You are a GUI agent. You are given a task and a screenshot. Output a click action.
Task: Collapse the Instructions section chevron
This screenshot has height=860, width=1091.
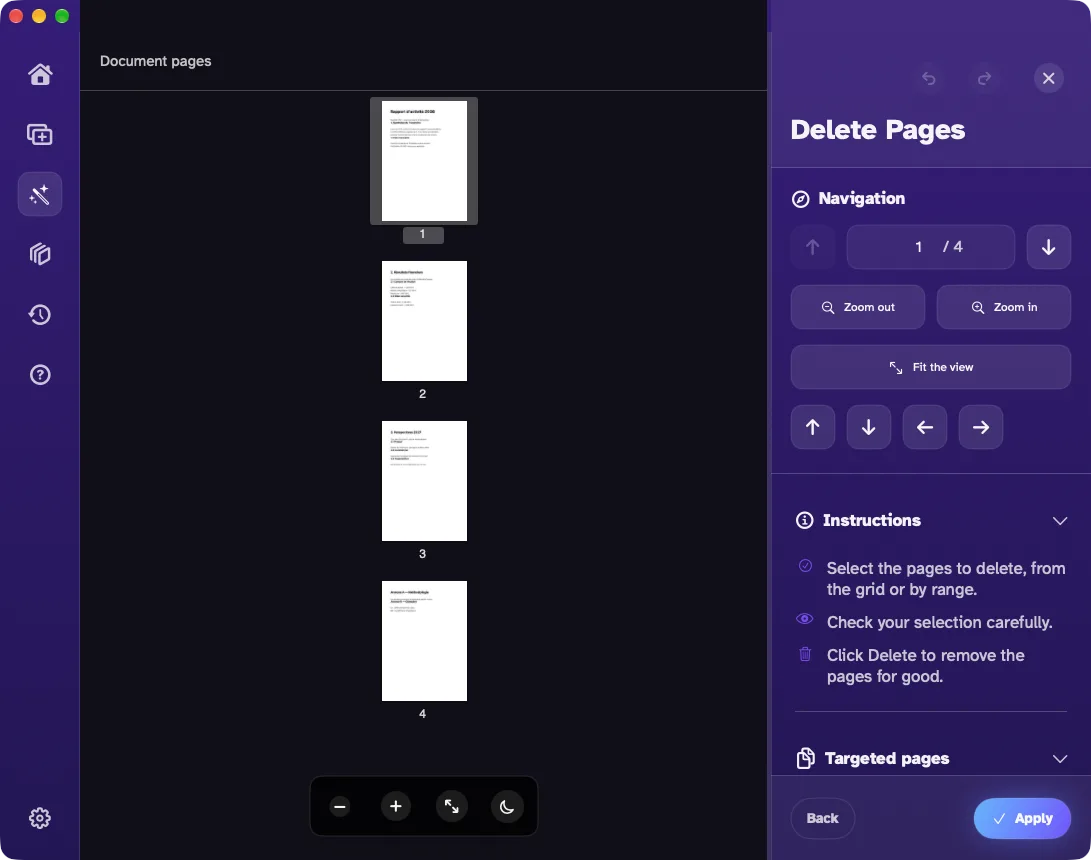[x=1060, y=520]
